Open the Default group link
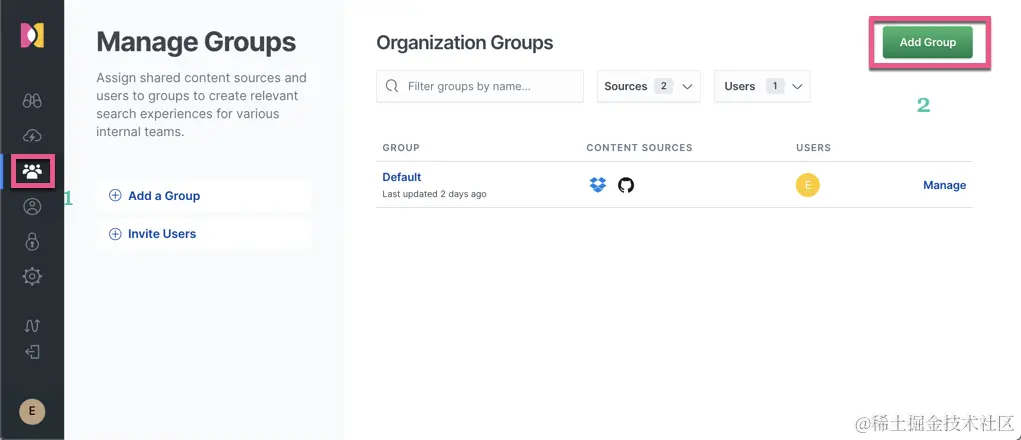The height and width of the screenshot is (440, 1021). [x=402, y=177]
